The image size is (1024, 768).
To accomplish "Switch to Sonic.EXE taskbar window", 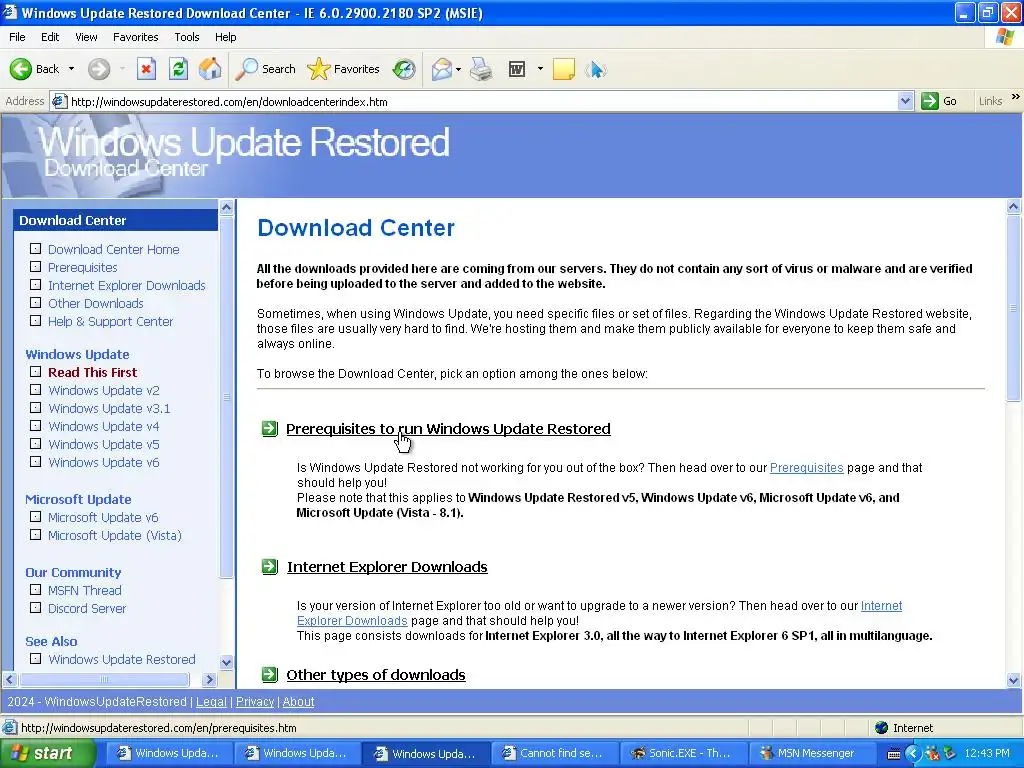I will (x=682, y=753).
